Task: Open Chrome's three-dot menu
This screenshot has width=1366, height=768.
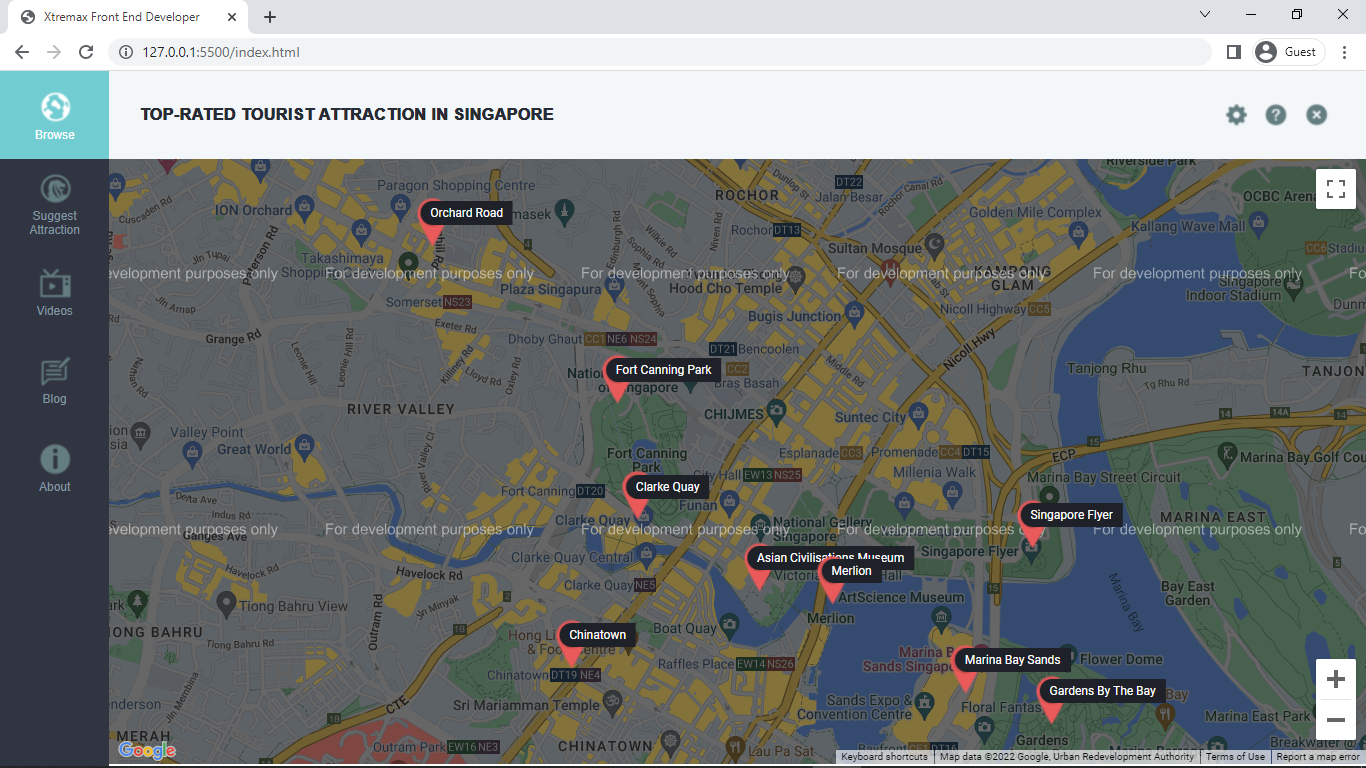Action: [1344, 51]
